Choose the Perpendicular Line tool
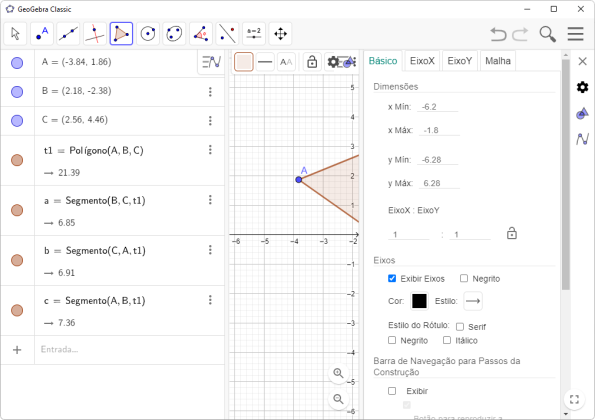The width and height of the screenshot is (595, 420). click(x=95, y=34)
